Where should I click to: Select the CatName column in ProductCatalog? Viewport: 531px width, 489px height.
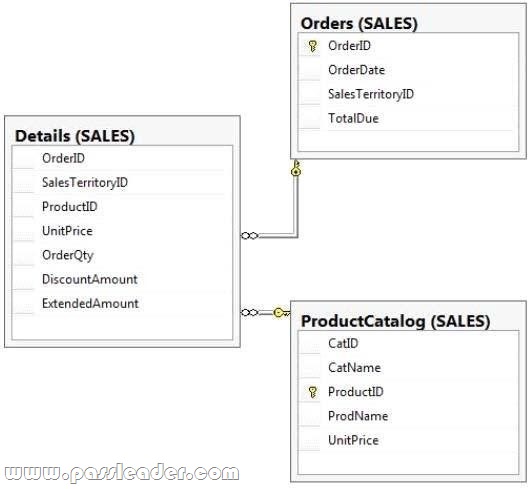408,368
